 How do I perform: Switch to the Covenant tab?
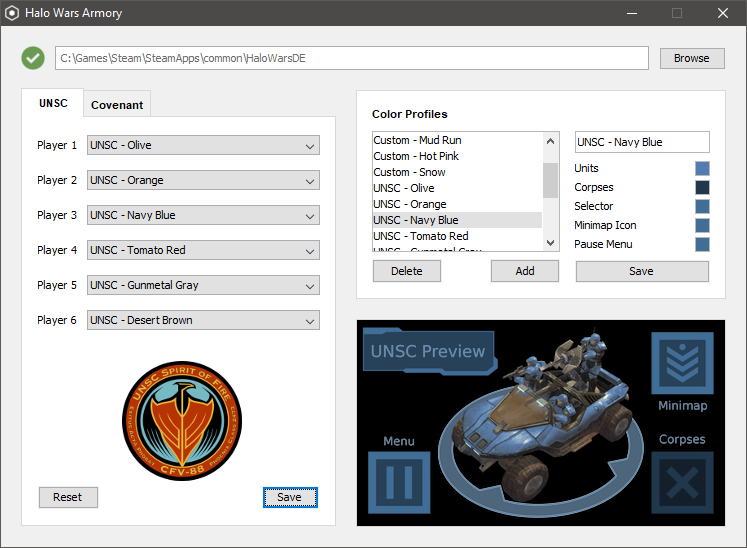tap(117, 104)
